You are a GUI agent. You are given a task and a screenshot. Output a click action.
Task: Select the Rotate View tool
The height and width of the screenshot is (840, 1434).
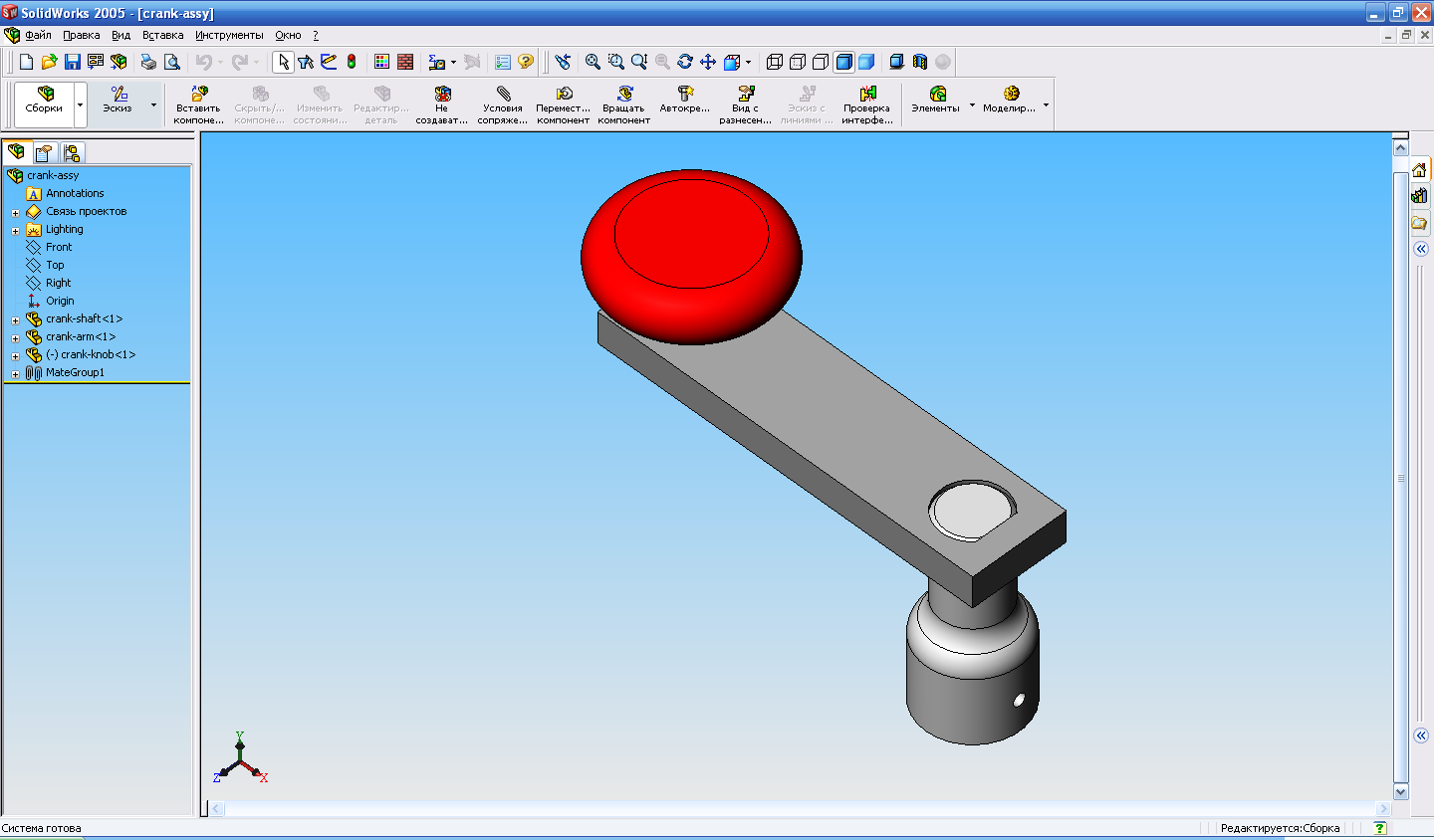(x=685, y=62)
